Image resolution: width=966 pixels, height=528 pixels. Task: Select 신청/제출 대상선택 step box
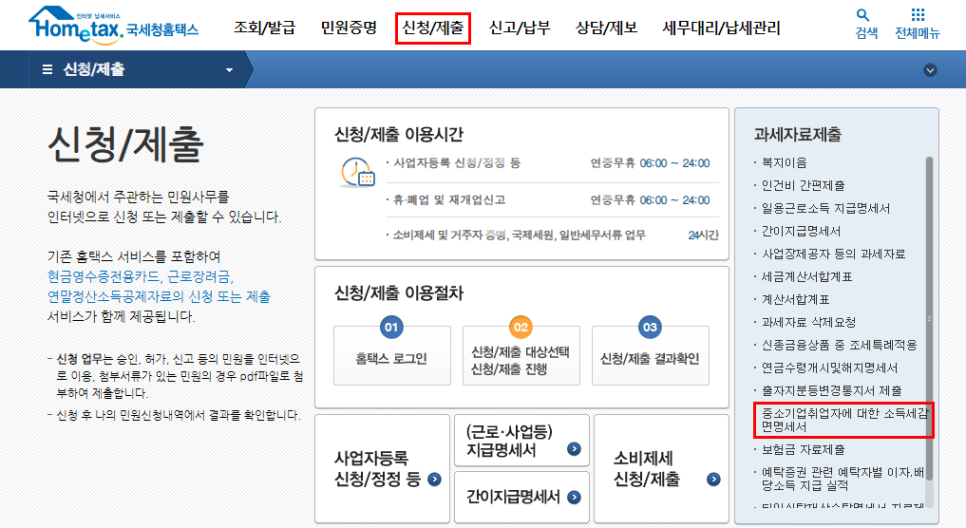pos(521,356)
